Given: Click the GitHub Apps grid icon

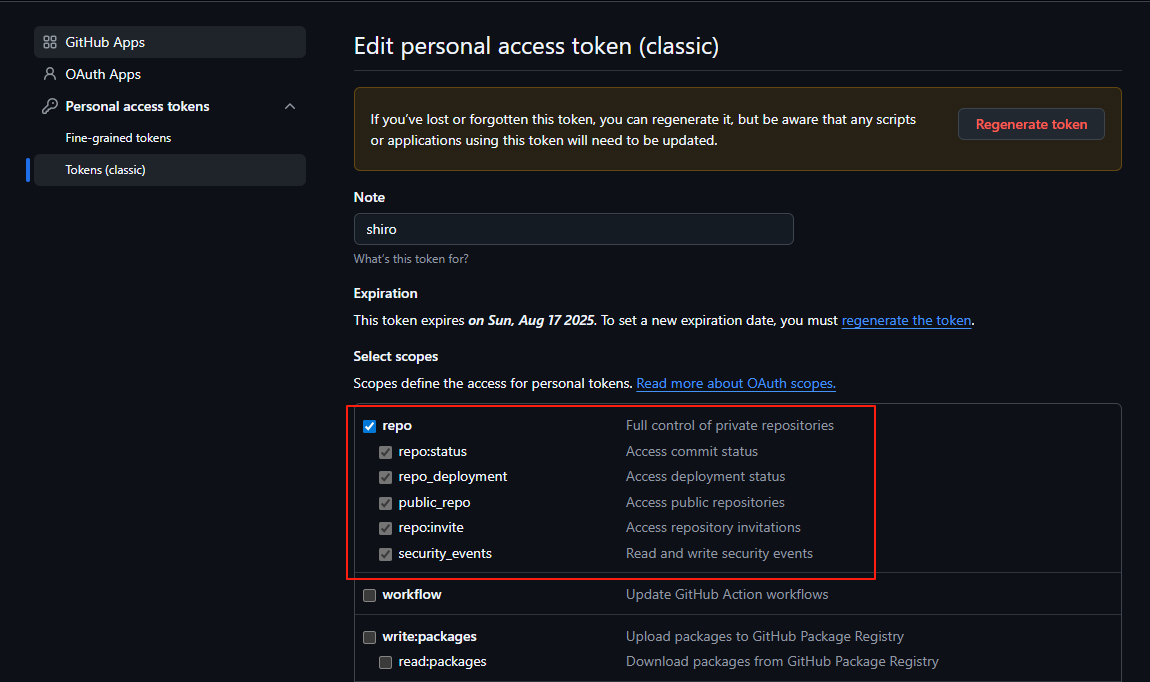Looking at the screenshot, I should click(50, 43).
